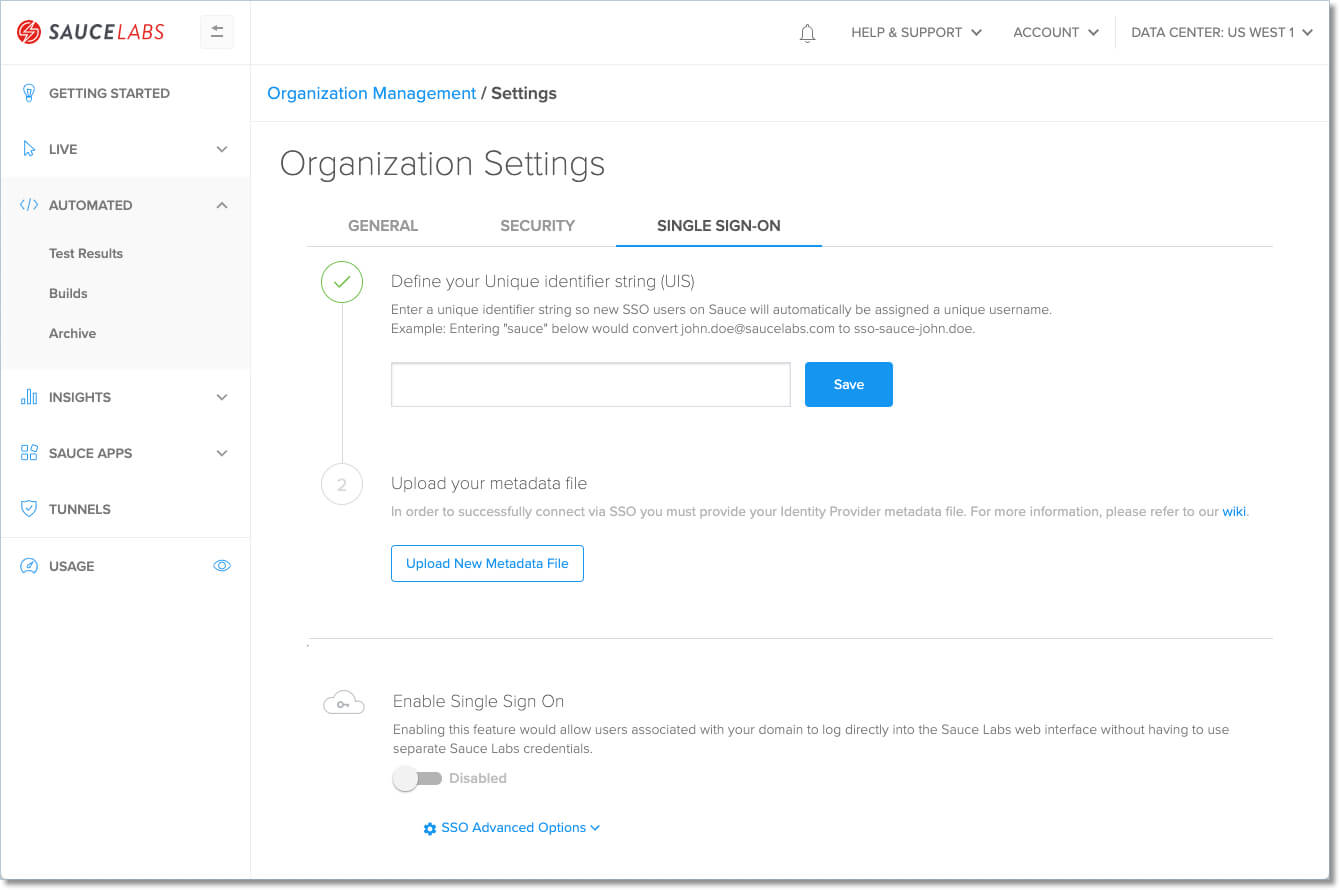The image size is (1340, 890).
Task: Click "Define your Unique identifier string (UIS)" title
Action: (x=543, y=281)
